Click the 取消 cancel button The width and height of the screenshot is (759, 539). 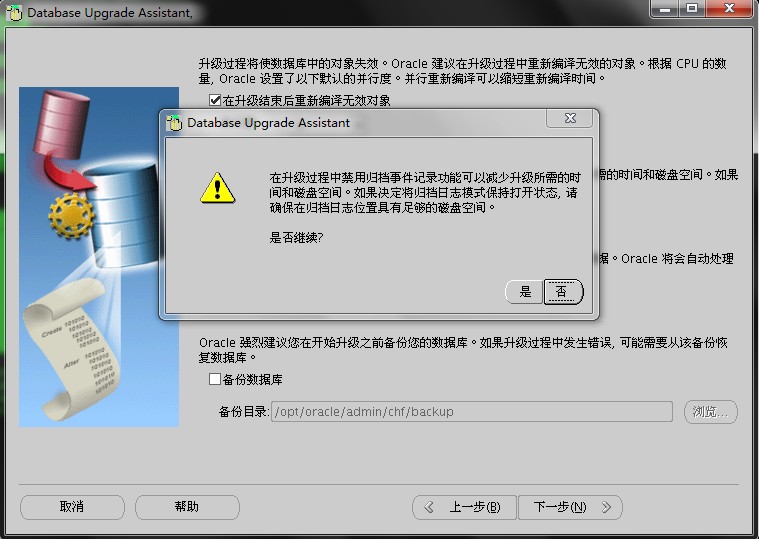coord(72,507)
